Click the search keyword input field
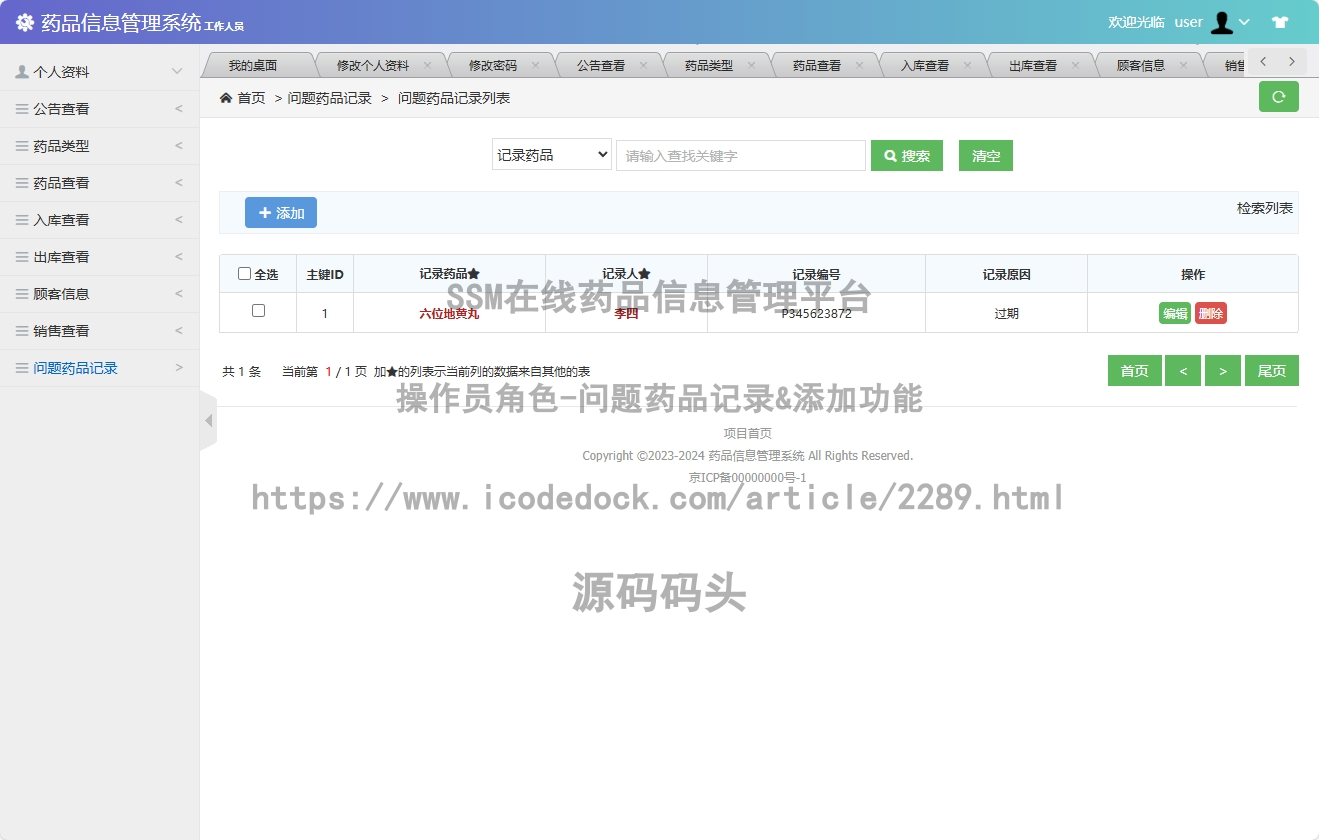1319x840 pixels. click(x=741, y=155)
